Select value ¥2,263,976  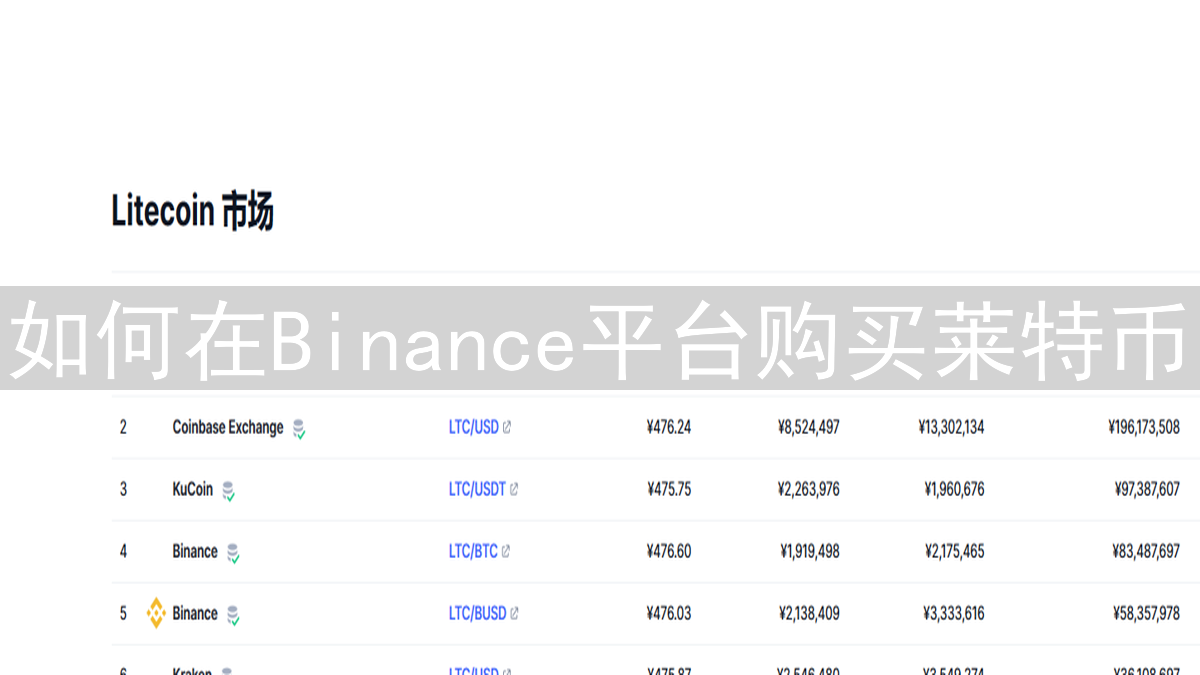[809, 489]
